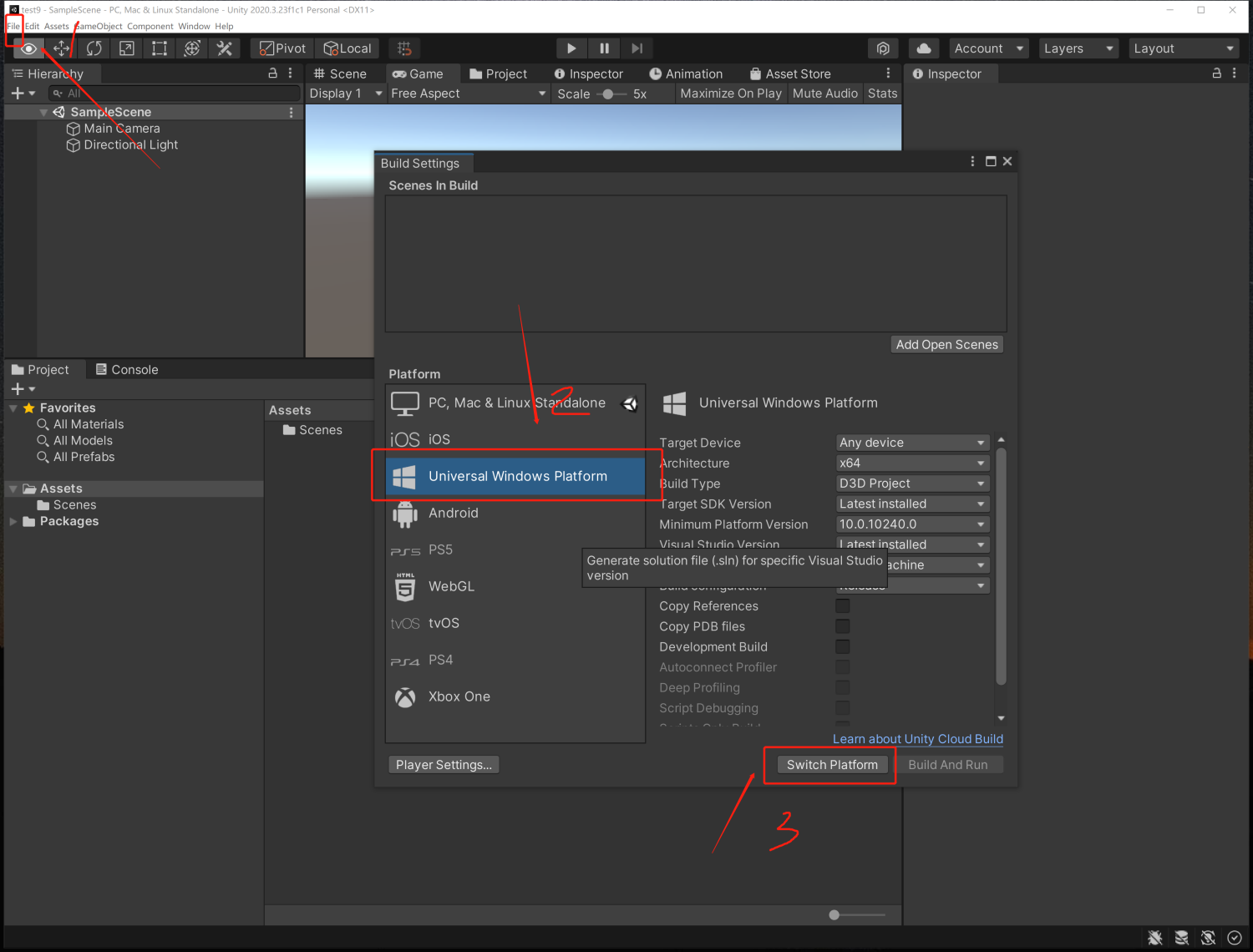
Task: Select PC, Mac & Linux Standalone platform
Action: [515, 403]
